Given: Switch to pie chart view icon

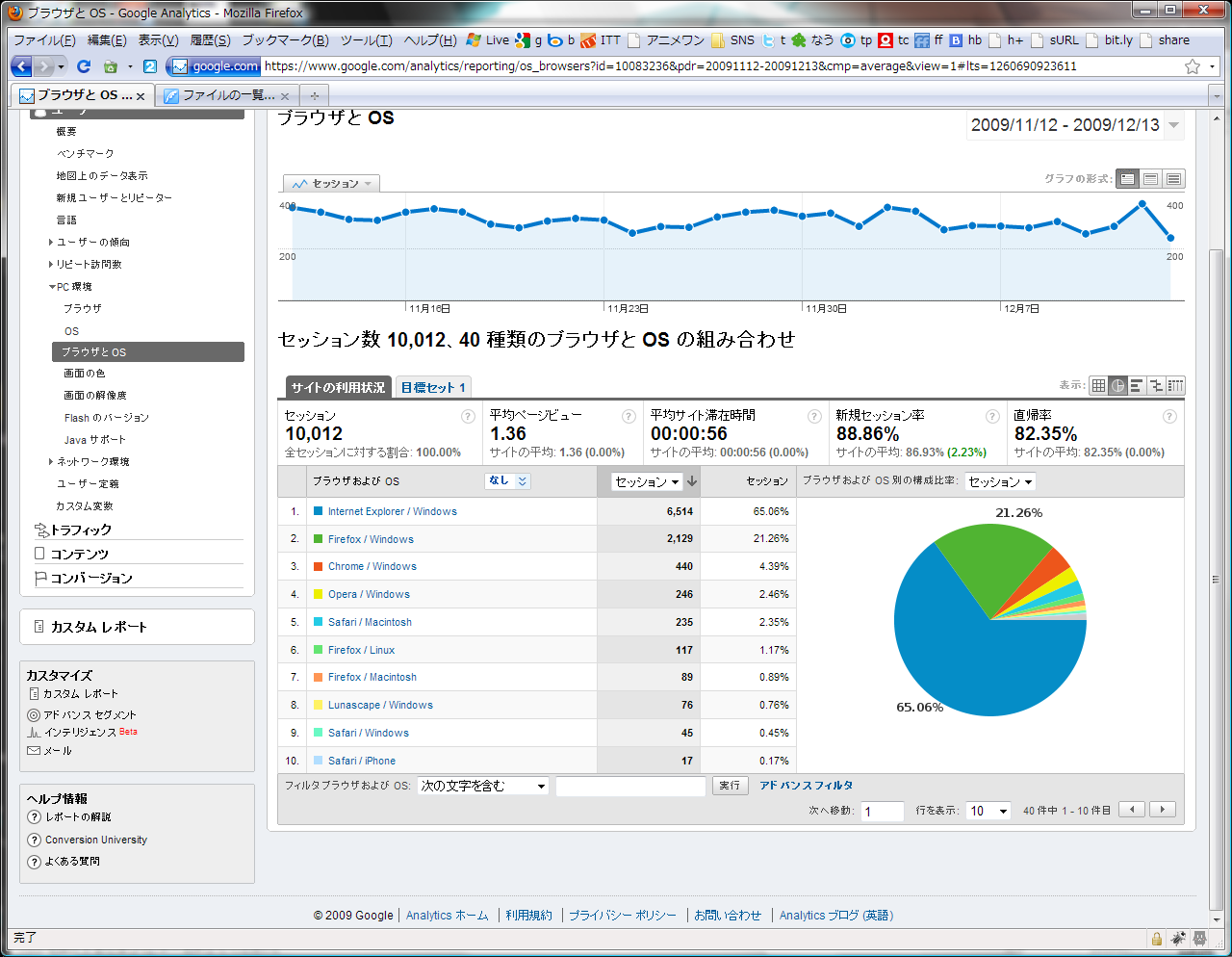Looking at the screenshot, I should tap(1117, 386).
